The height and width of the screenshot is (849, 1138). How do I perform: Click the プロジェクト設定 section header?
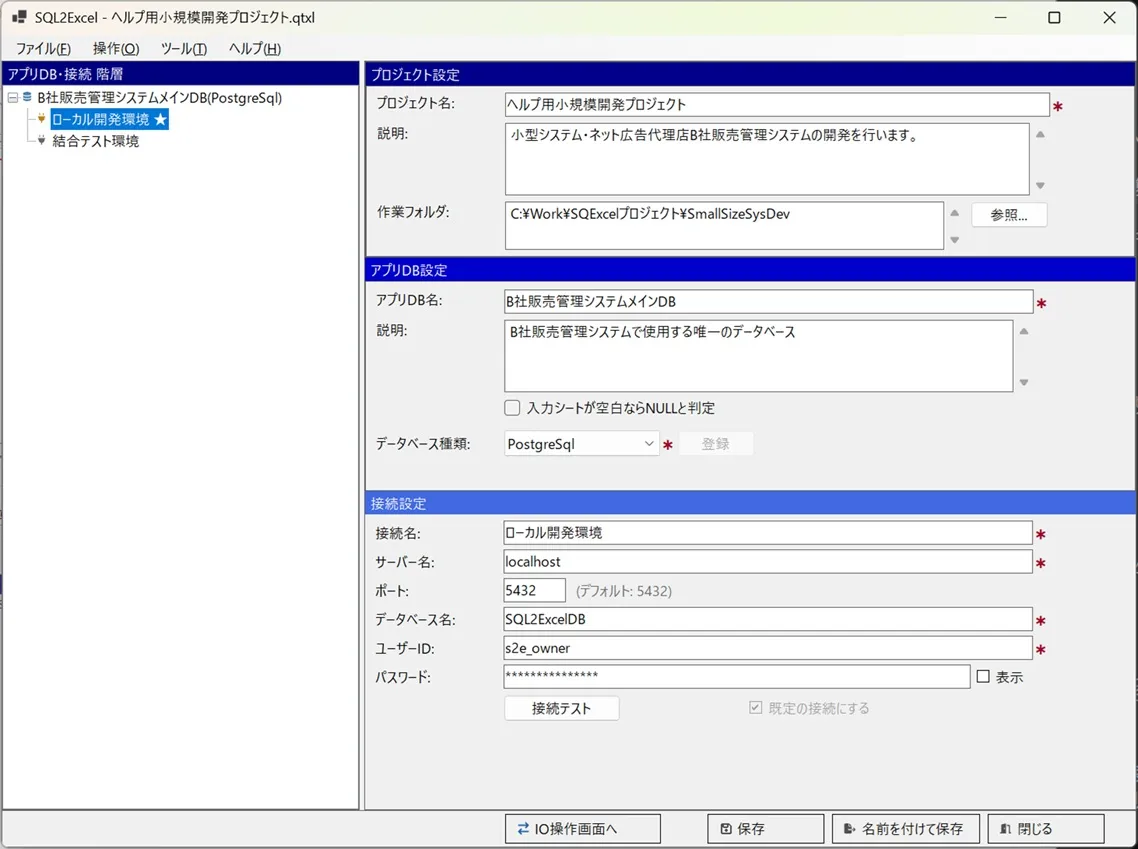[x=750, y=74]
